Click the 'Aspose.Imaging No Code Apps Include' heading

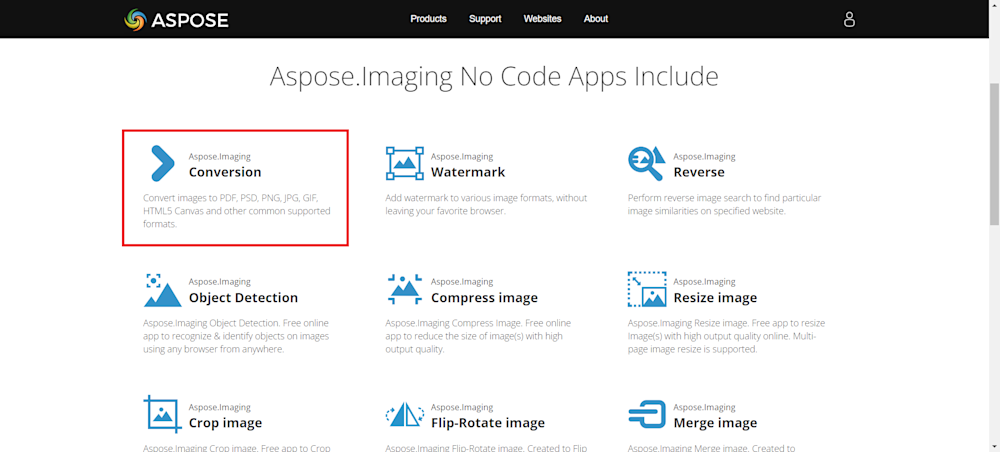tap(494, 77)
